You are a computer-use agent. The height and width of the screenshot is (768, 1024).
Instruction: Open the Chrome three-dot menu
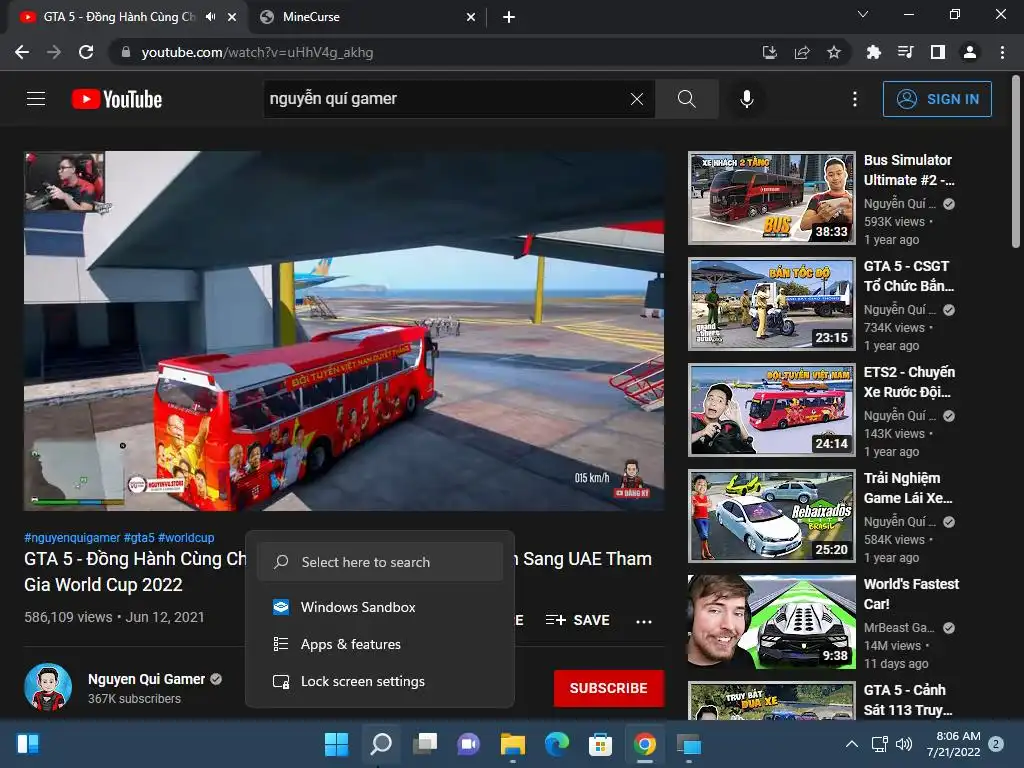tap(1002, 52)
